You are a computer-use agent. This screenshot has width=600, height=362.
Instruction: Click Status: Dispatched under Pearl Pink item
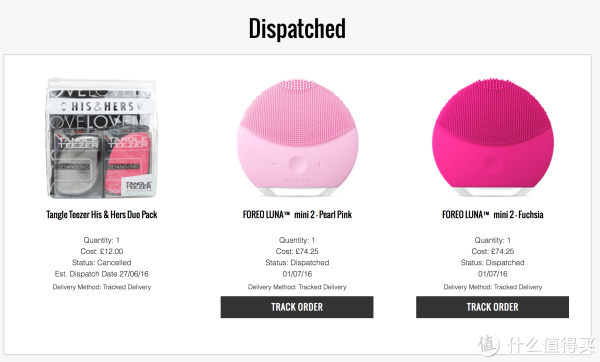tap(297, 263)
